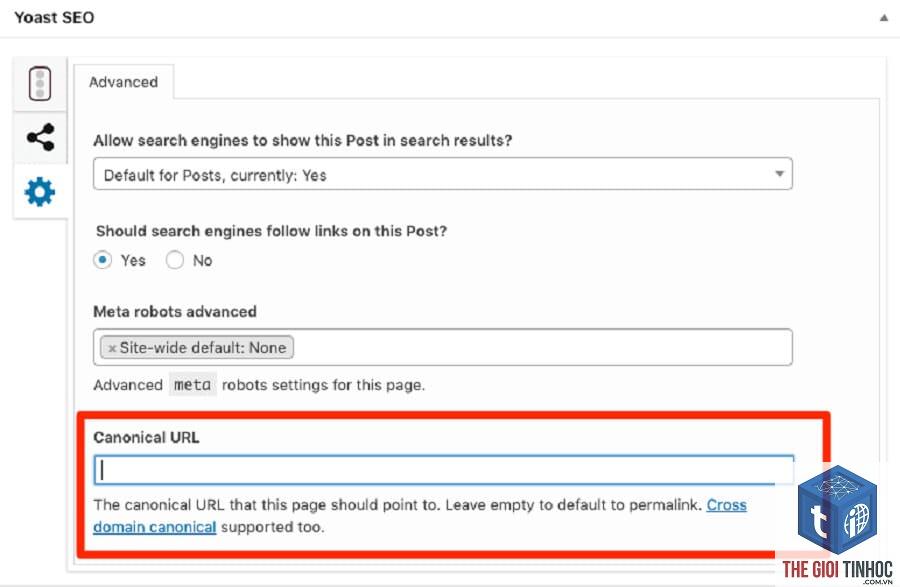The height and width of the screenshot is (587, 900).
Task: Open the SEO traffic light analysis tab
Action: point(40,84)
